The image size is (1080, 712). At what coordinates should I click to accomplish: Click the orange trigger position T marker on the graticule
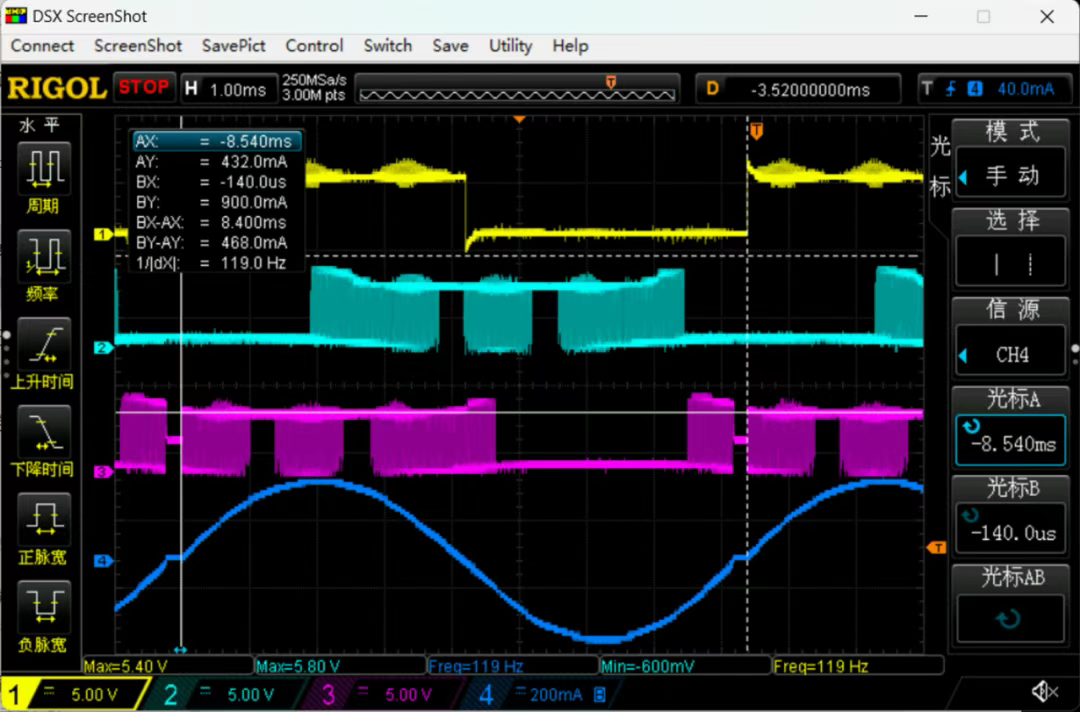click(757, 131)
